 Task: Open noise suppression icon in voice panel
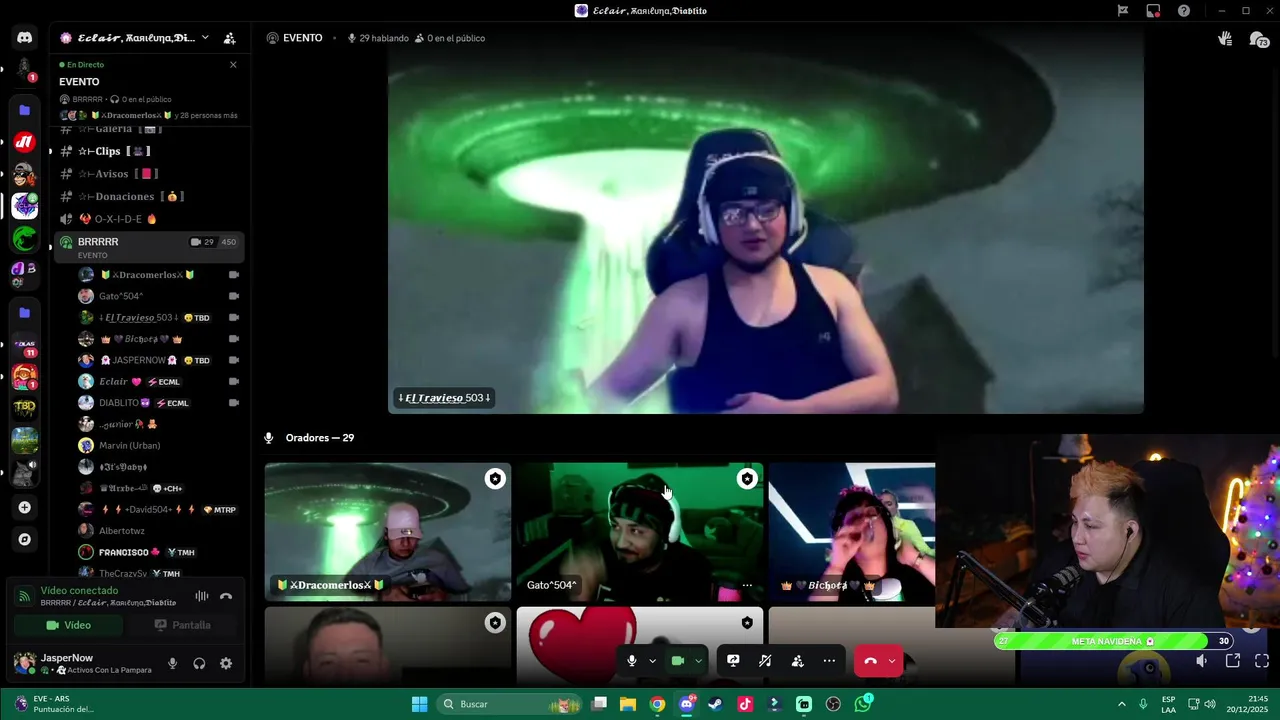(201, 596)
